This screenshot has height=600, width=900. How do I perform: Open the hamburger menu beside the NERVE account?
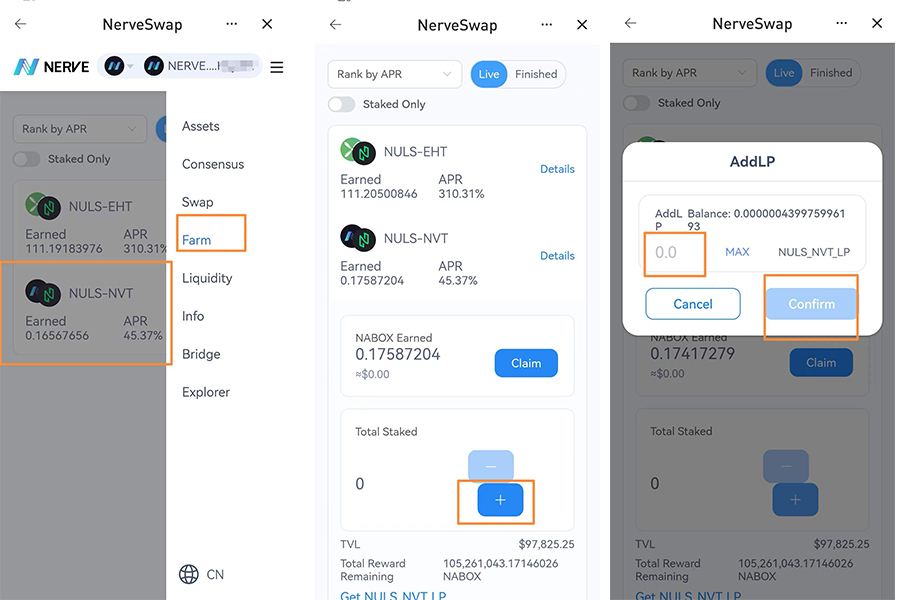(x=277, y=67)
